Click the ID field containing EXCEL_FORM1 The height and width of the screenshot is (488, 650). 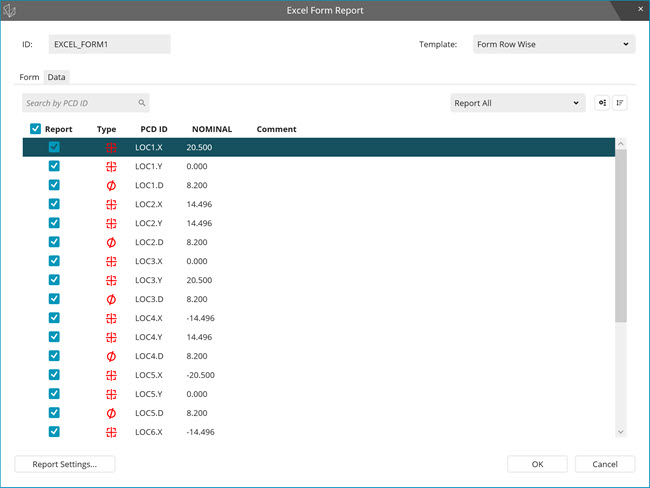[x=109, y=44]
